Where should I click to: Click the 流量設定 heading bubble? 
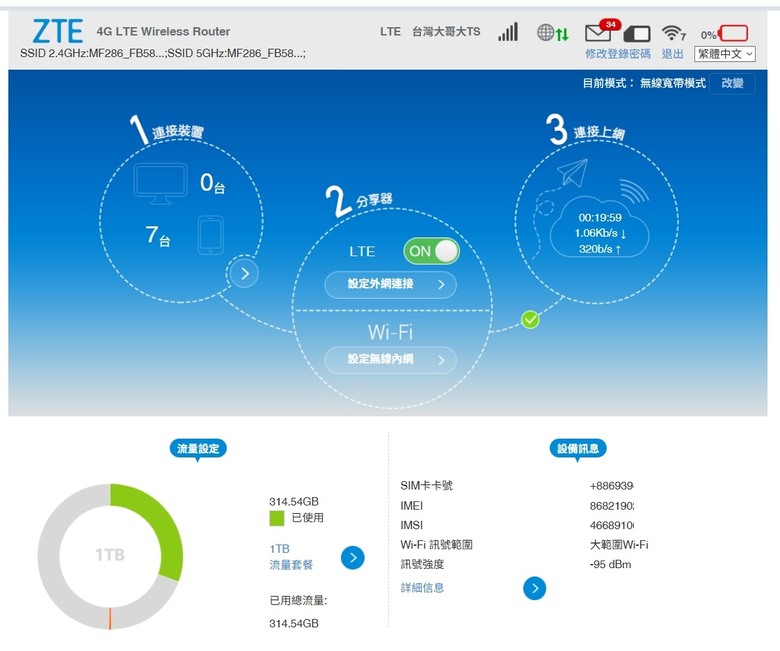click(198, 449)
